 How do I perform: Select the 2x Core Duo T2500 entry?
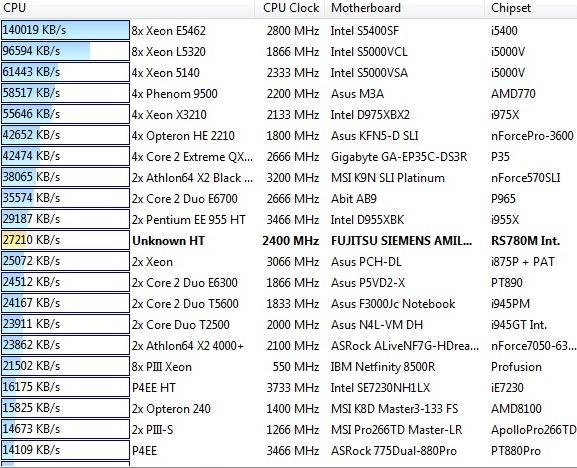181,324
